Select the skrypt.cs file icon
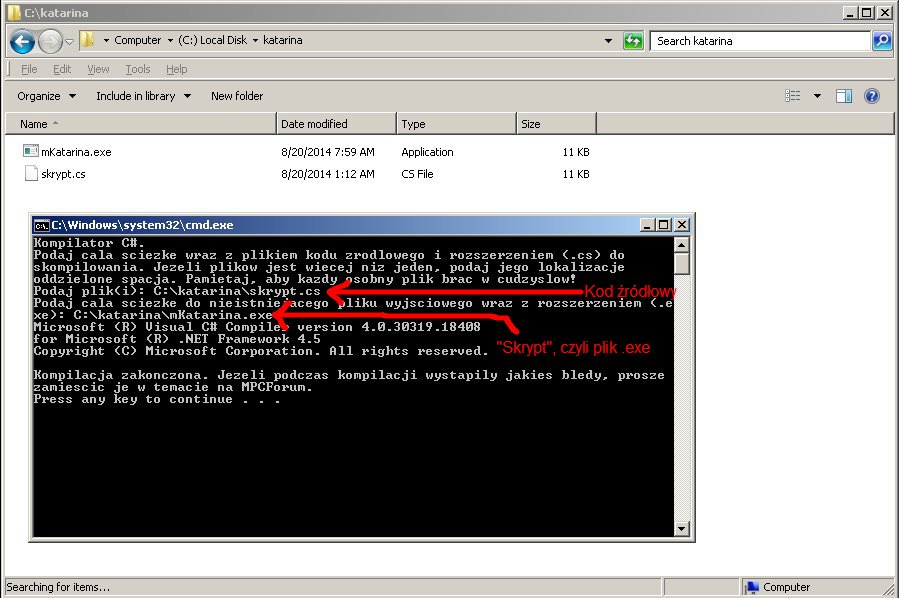The height and width of the screenshot is (598, 899). 31,173
